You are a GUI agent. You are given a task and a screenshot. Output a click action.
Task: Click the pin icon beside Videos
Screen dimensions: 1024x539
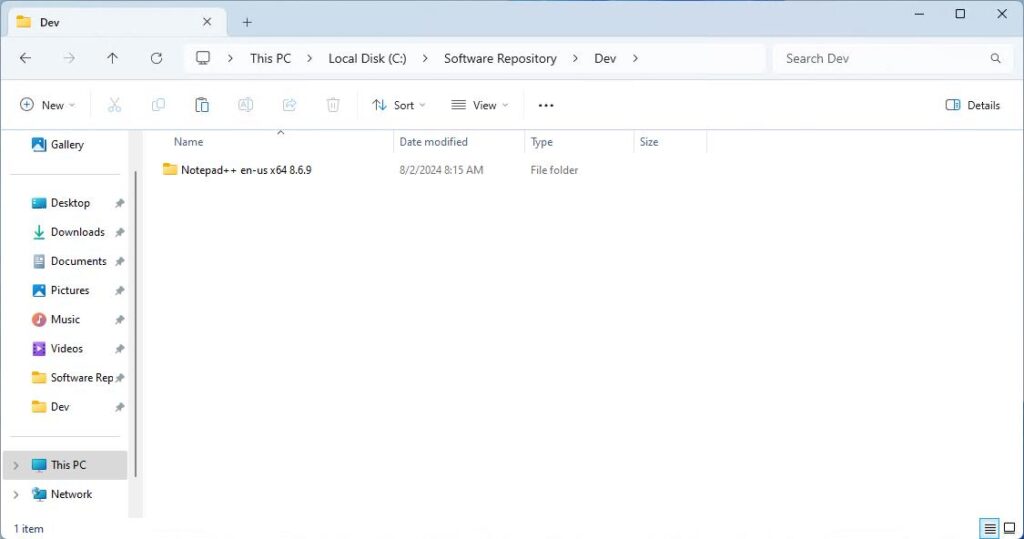pos(120,349)
